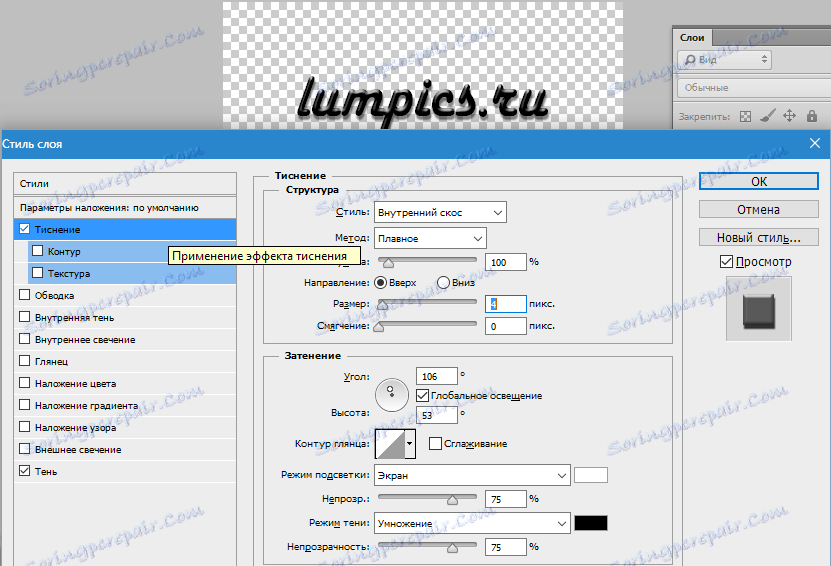Enable the Глянец checkbox
The height and width of the screenshot is (566, 831).
[24, 361]
